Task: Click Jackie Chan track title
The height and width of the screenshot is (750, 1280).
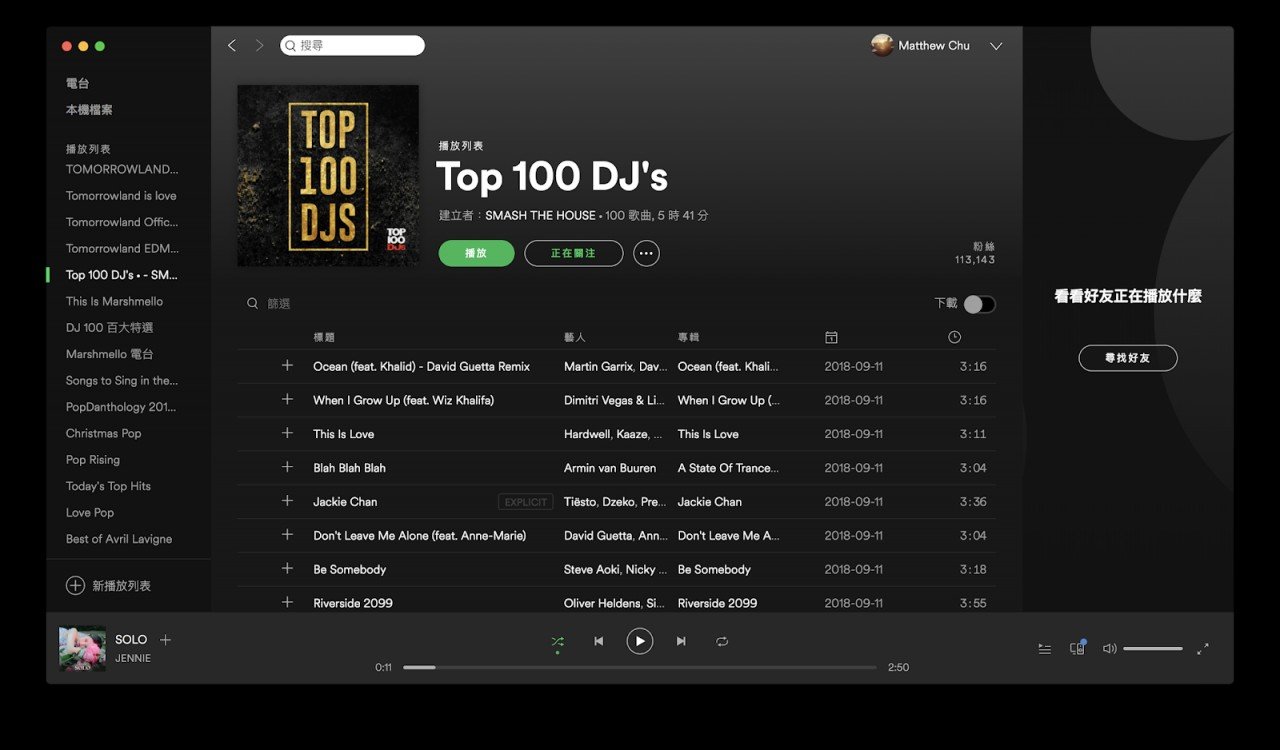Action: 345,502
